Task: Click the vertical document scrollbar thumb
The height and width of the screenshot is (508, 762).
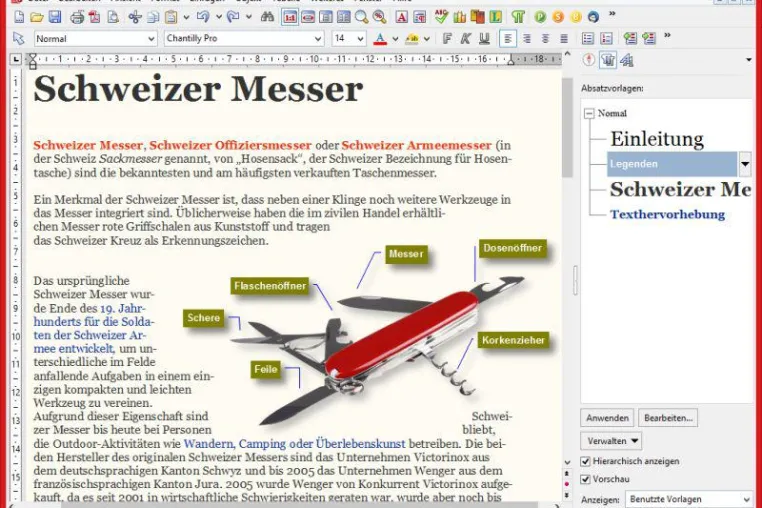Action: (x=567, y=128)
